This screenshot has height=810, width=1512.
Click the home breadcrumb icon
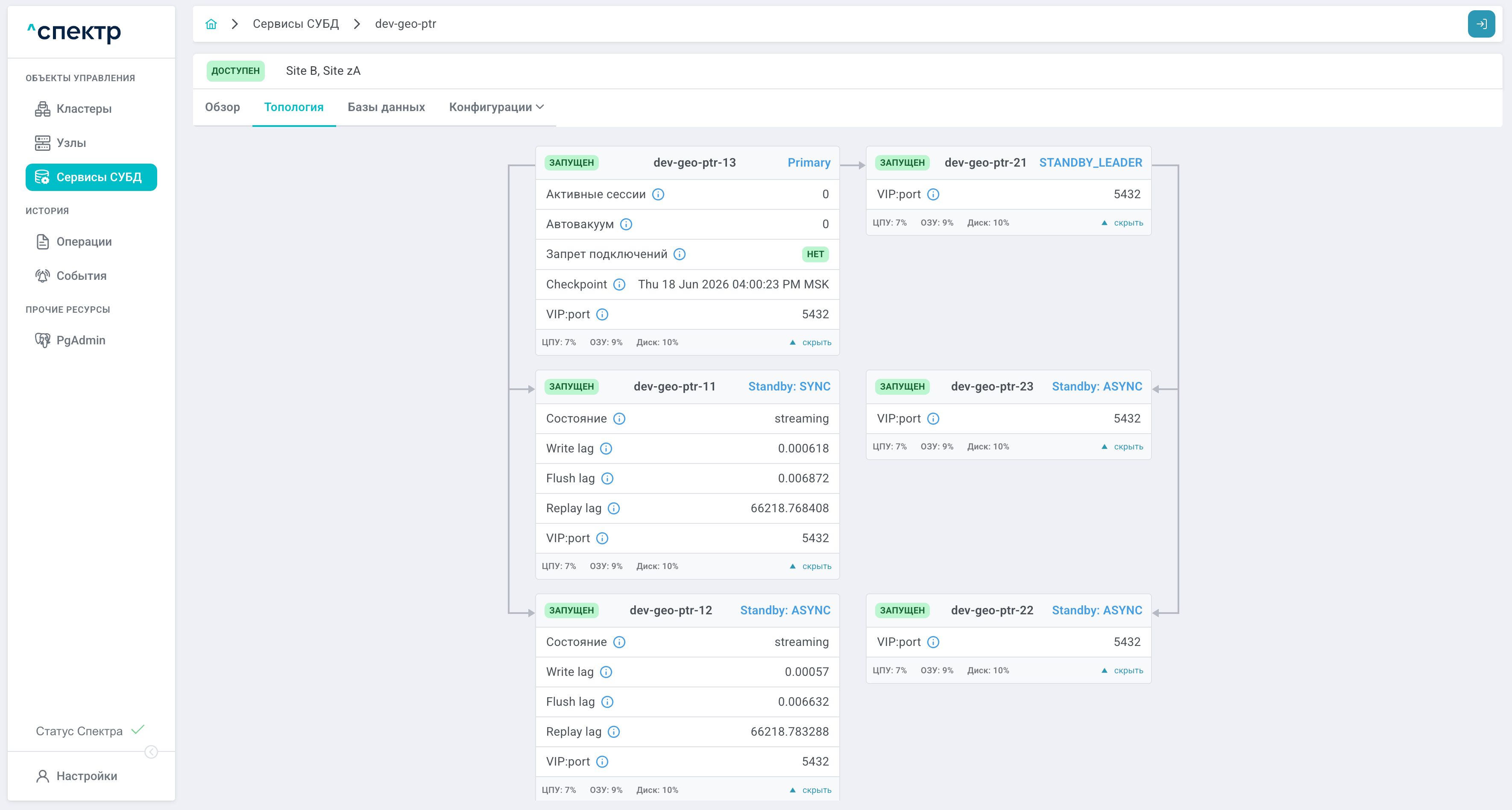pos(211,24)
